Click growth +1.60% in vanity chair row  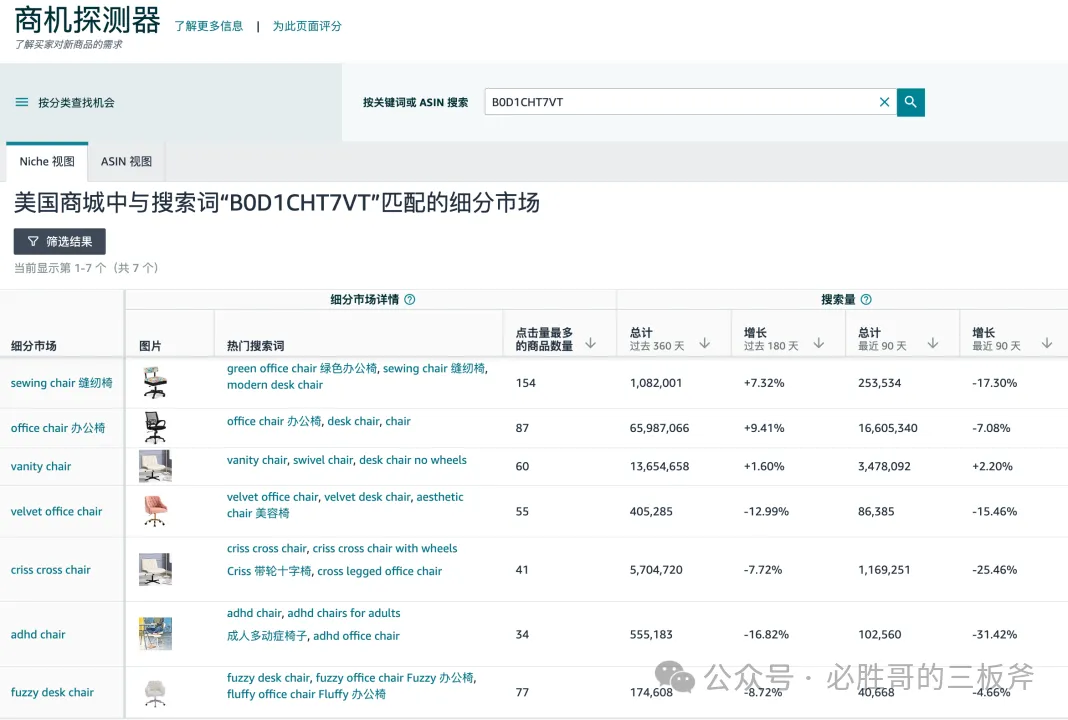click(x=764, y=466)
